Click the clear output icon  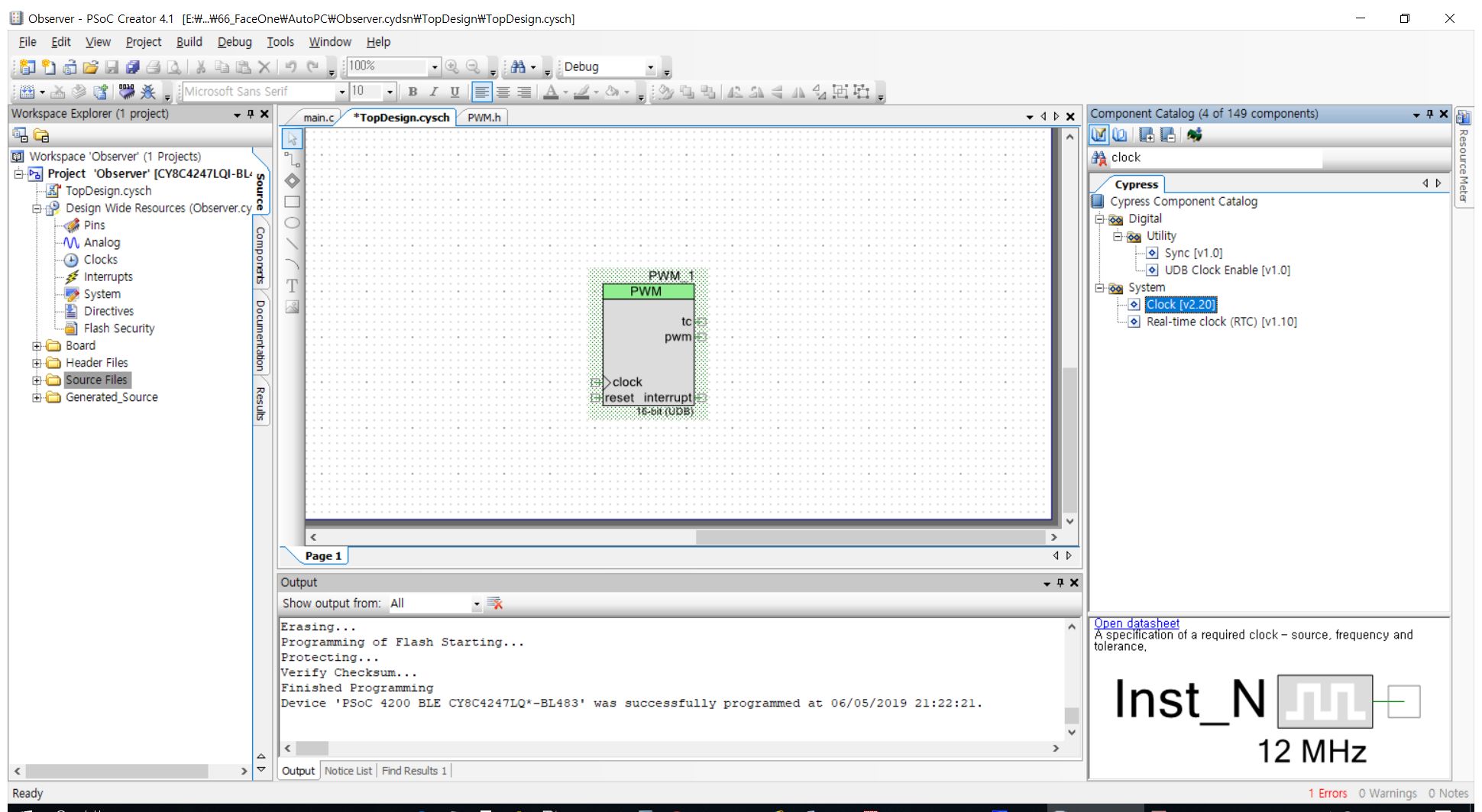coord(495,603)
